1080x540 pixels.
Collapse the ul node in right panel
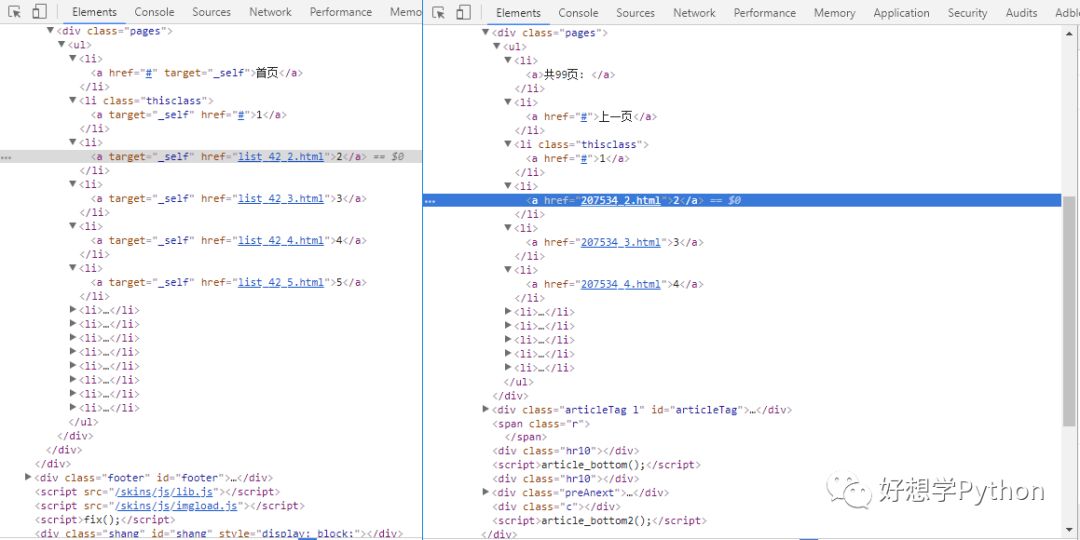click(497, 46)
